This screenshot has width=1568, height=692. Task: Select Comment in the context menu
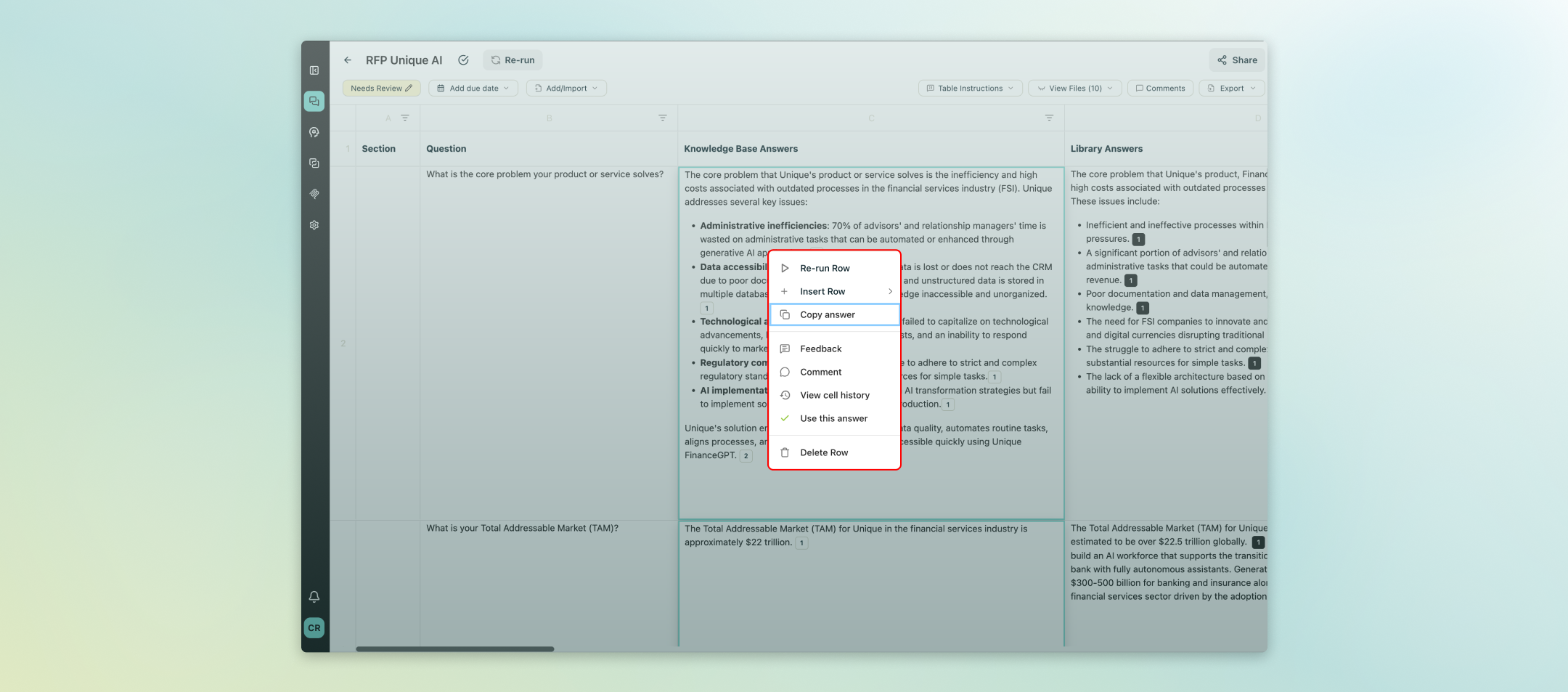(835, 372)
